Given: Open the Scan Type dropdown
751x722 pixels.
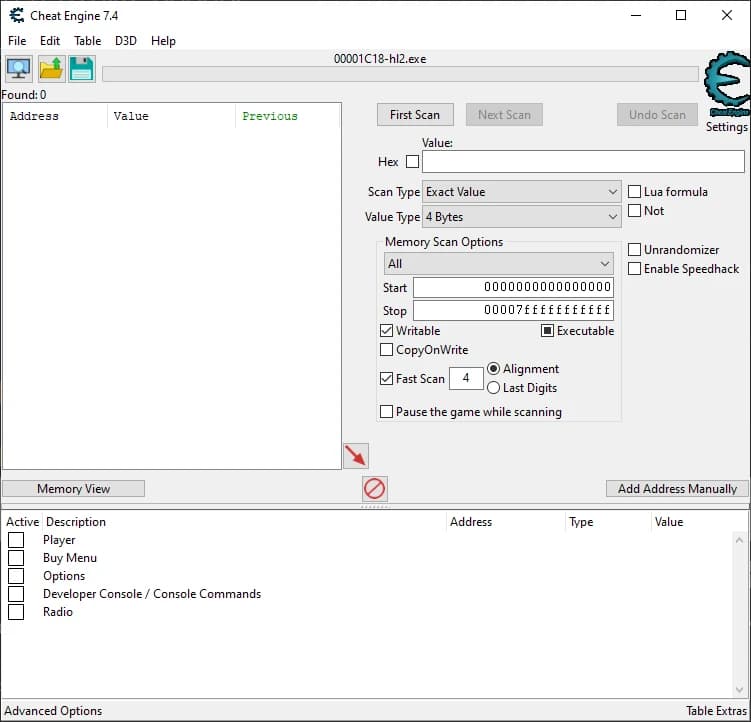Looking at the screenshot, I should pyautogui.click(x=522, y=192).
